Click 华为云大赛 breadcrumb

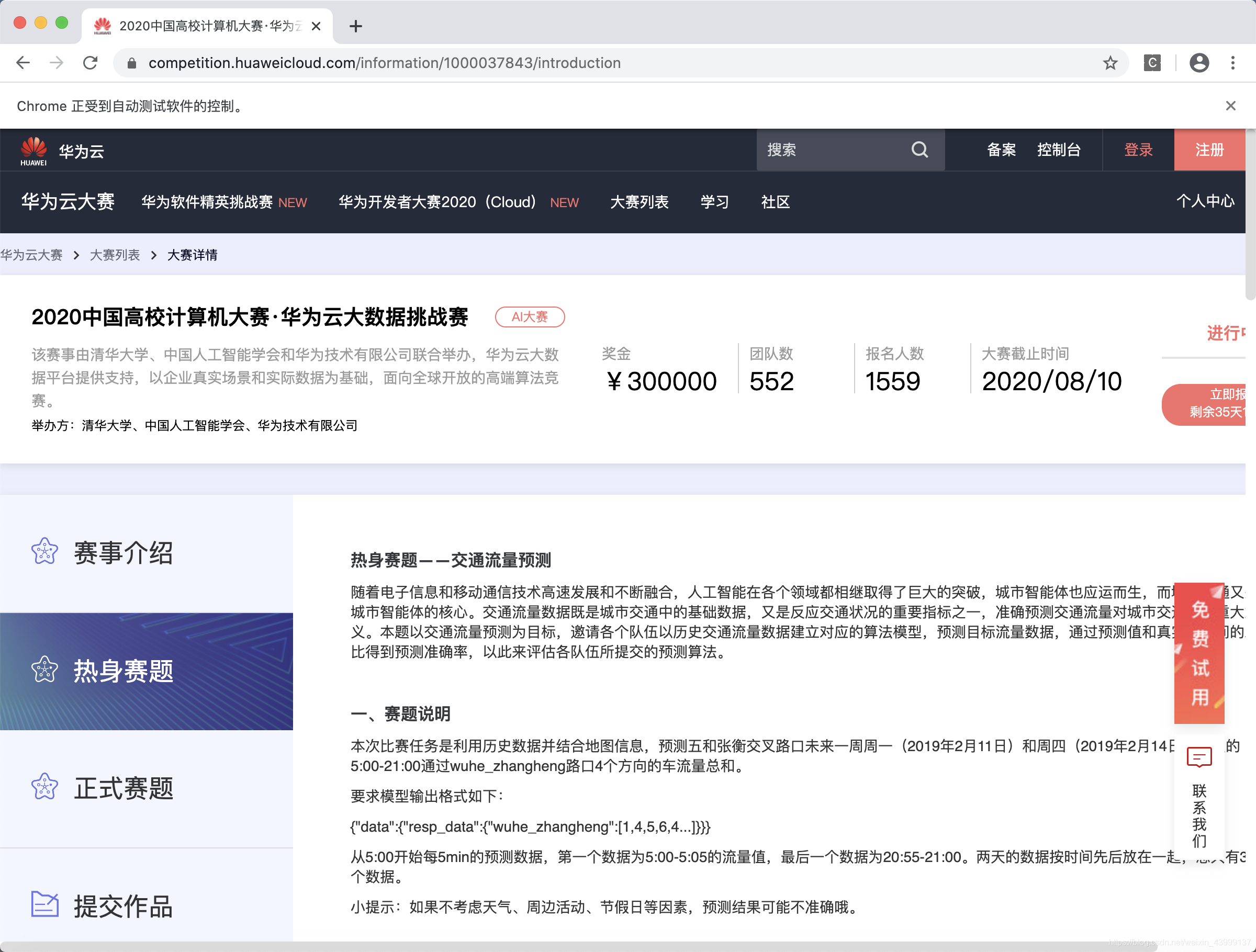point(31,255)
